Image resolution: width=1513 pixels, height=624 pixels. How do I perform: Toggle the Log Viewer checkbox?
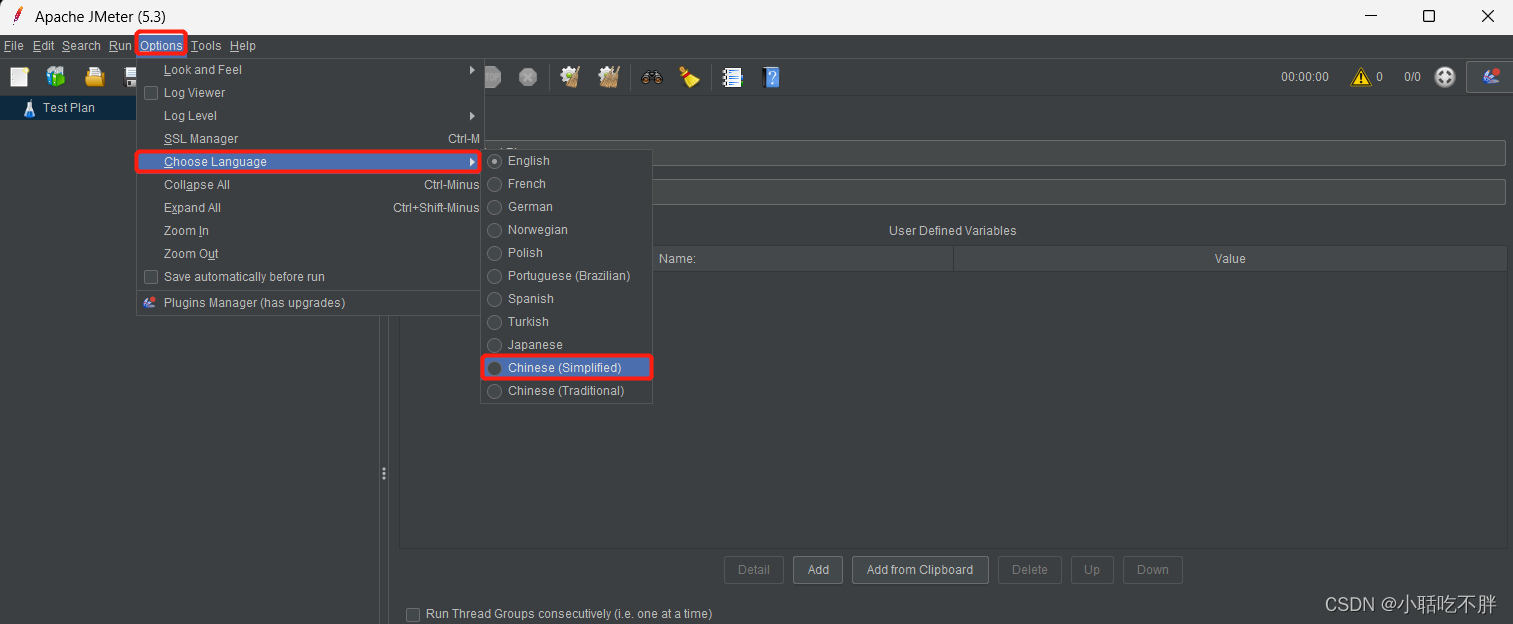pos(151,93)
